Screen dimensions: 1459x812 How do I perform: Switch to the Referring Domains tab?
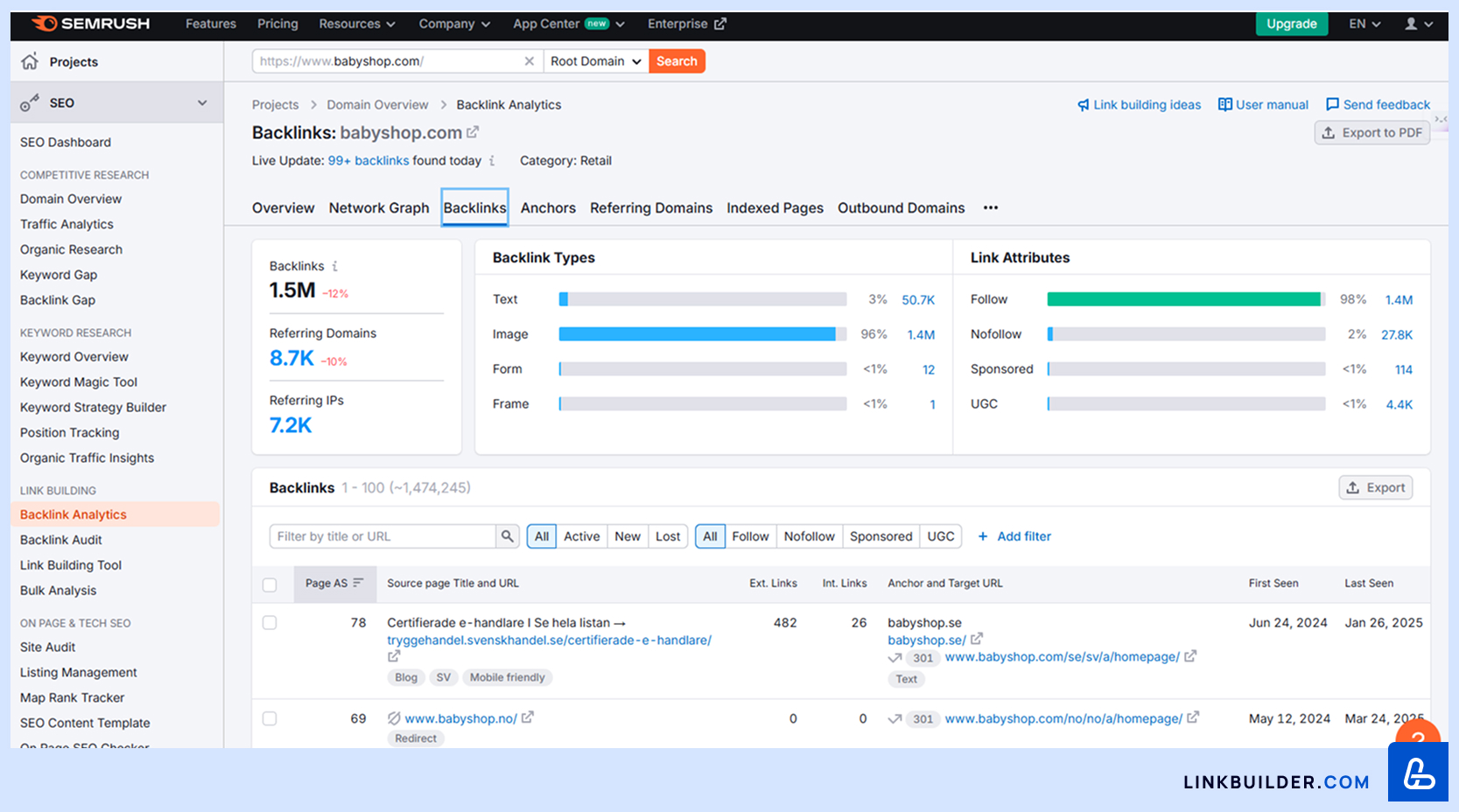(x=651, y=208)
